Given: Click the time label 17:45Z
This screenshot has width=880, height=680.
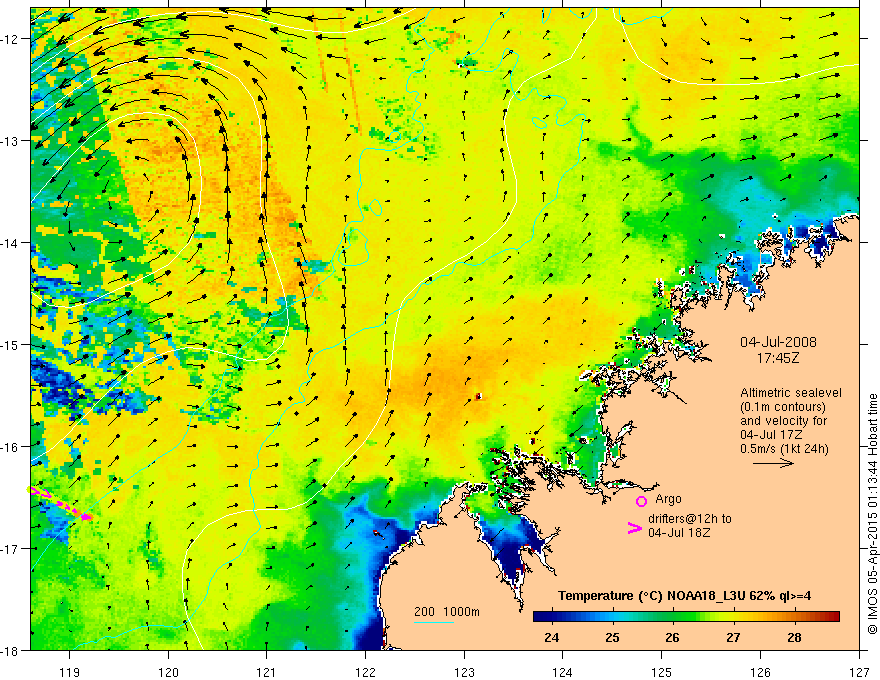Looking at the screenshot, I should [x=778, y=357].
